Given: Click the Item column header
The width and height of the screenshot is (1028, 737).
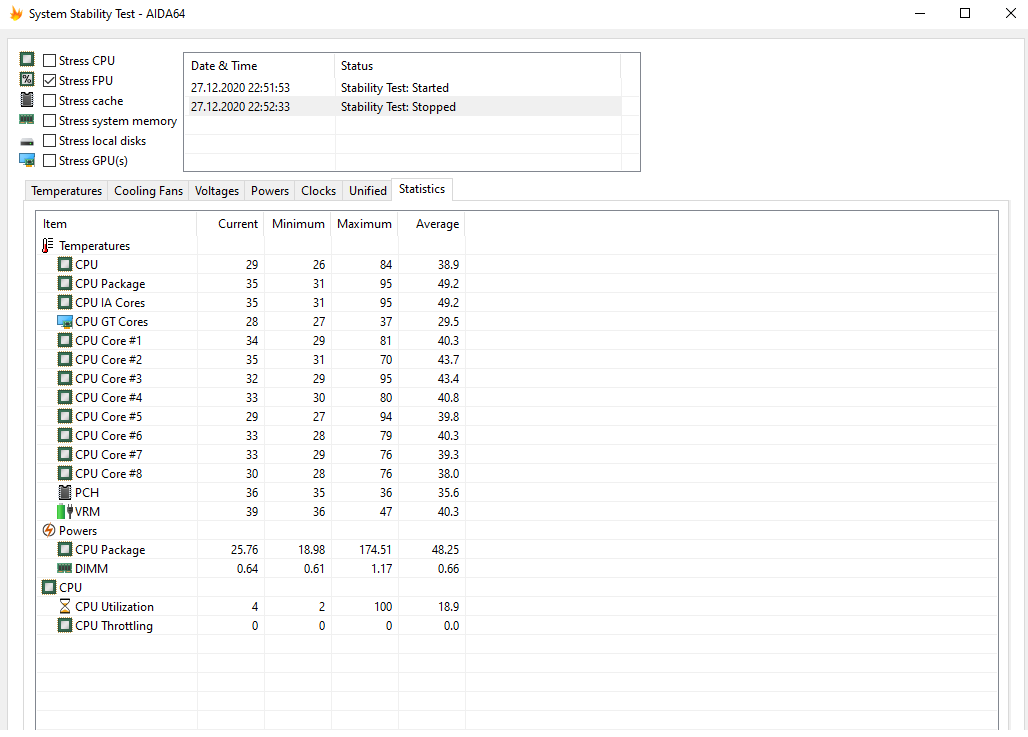Looking at the screenshot, I should pyautogui.click(x=116, y=224).
